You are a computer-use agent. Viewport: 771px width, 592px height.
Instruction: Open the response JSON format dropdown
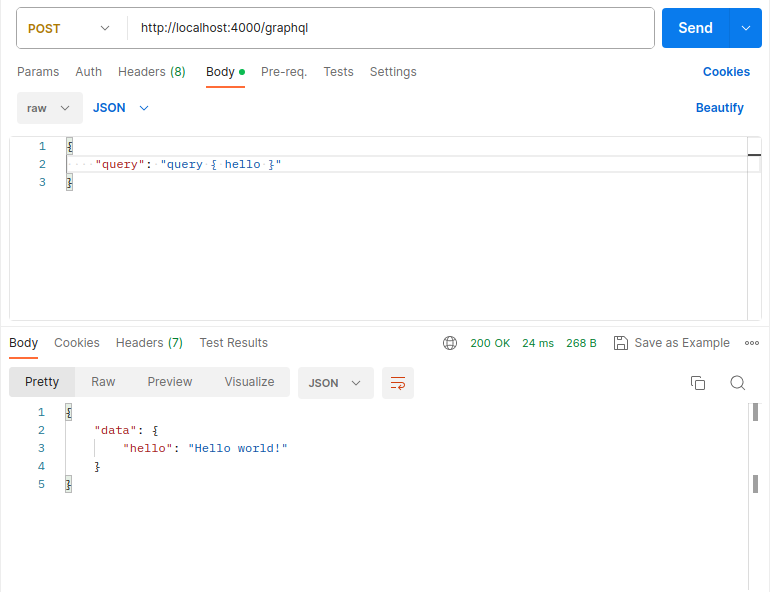coord(336,383)
